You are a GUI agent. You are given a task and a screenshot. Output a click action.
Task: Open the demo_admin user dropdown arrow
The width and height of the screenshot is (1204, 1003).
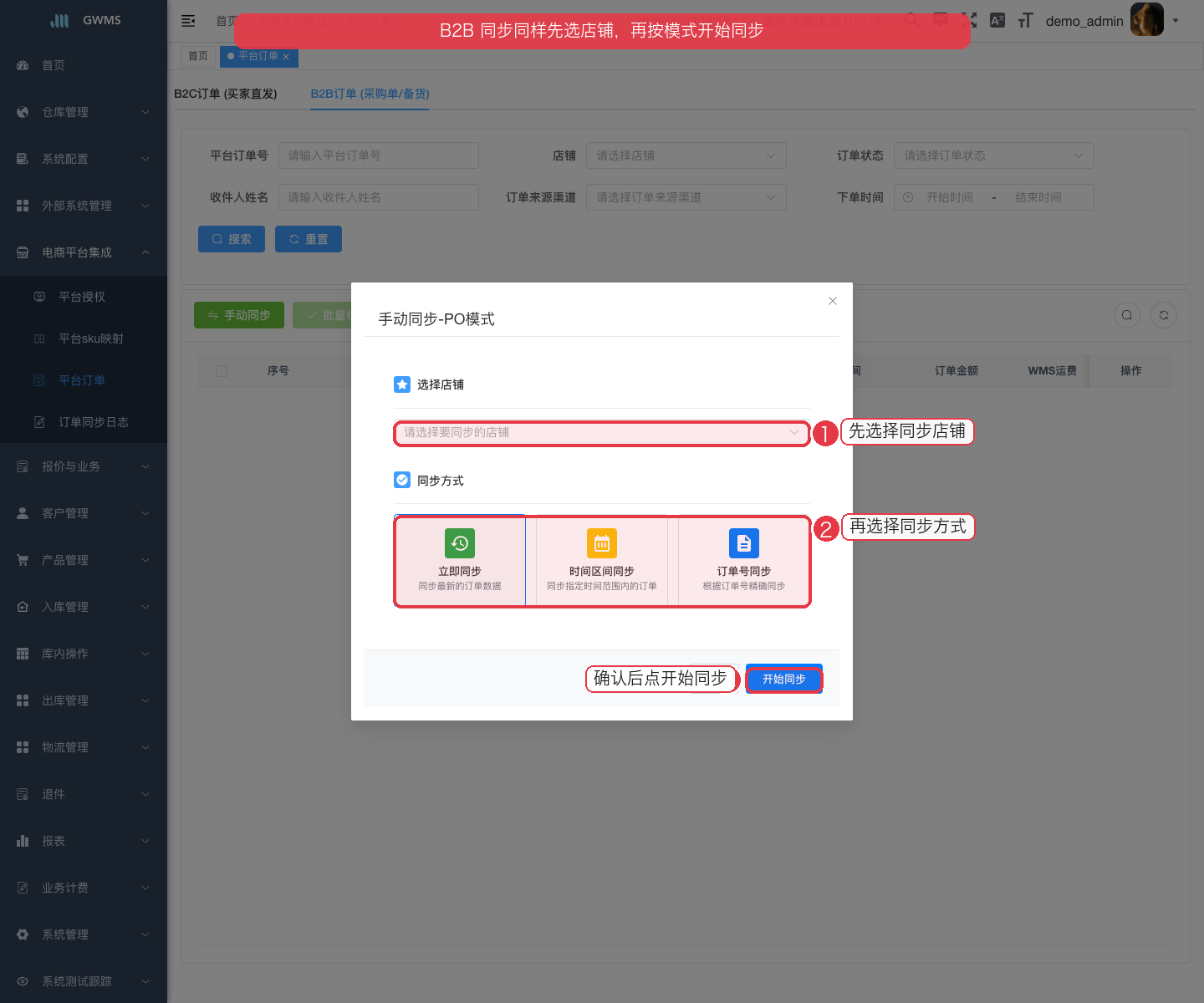pos(1176,21)
